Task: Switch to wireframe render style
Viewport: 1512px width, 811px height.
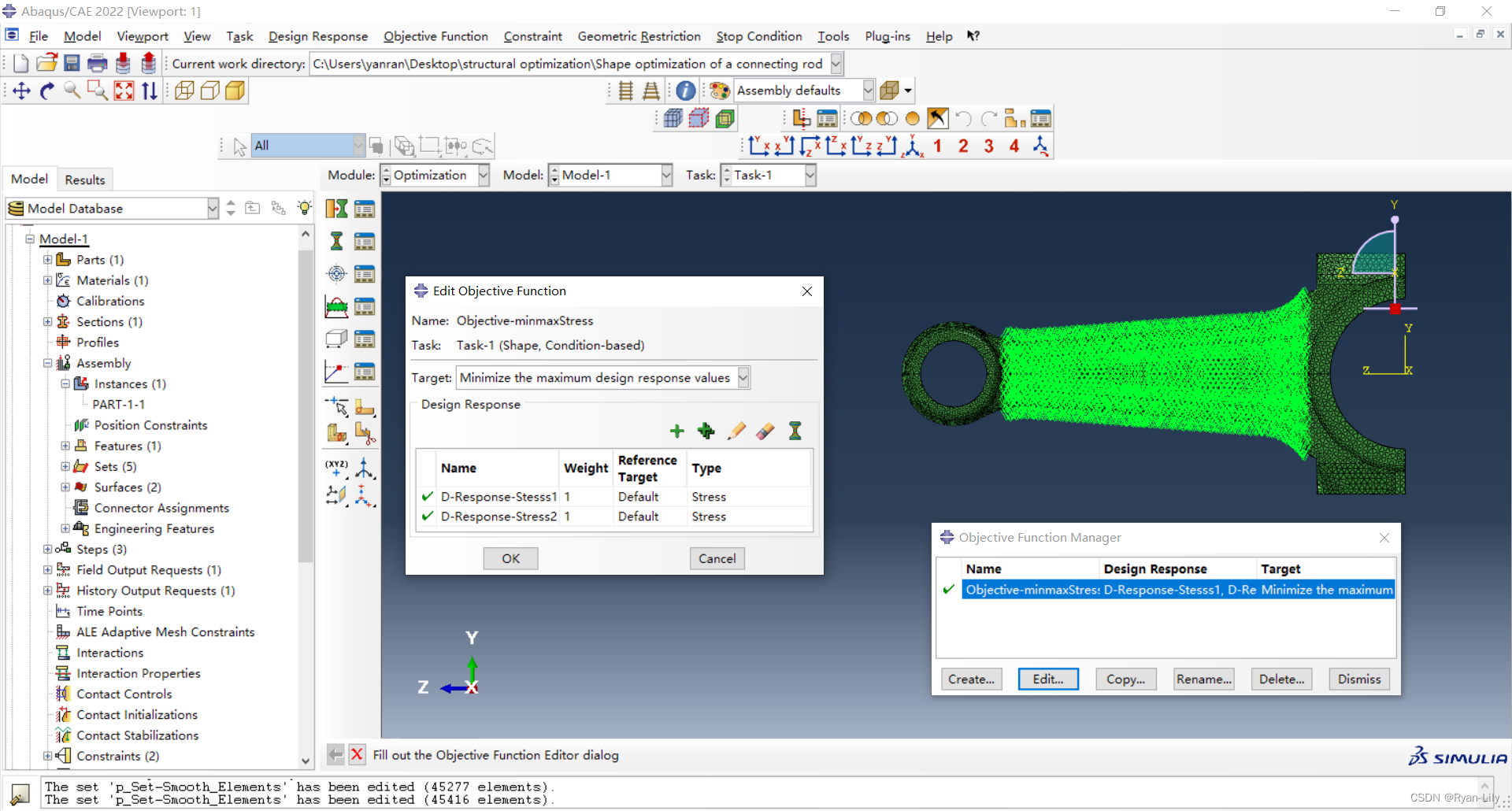Action: click(x=184, y=91)
